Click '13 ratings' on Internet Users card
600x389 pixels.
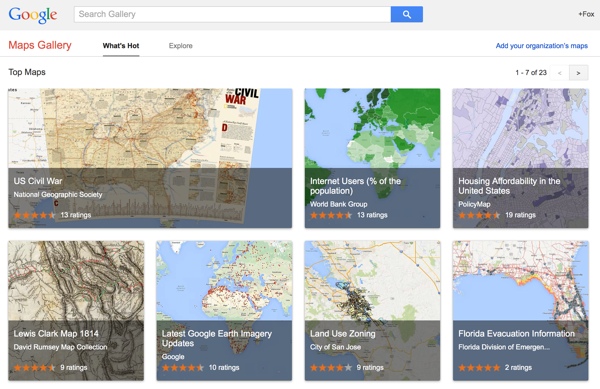click(372, 215)
